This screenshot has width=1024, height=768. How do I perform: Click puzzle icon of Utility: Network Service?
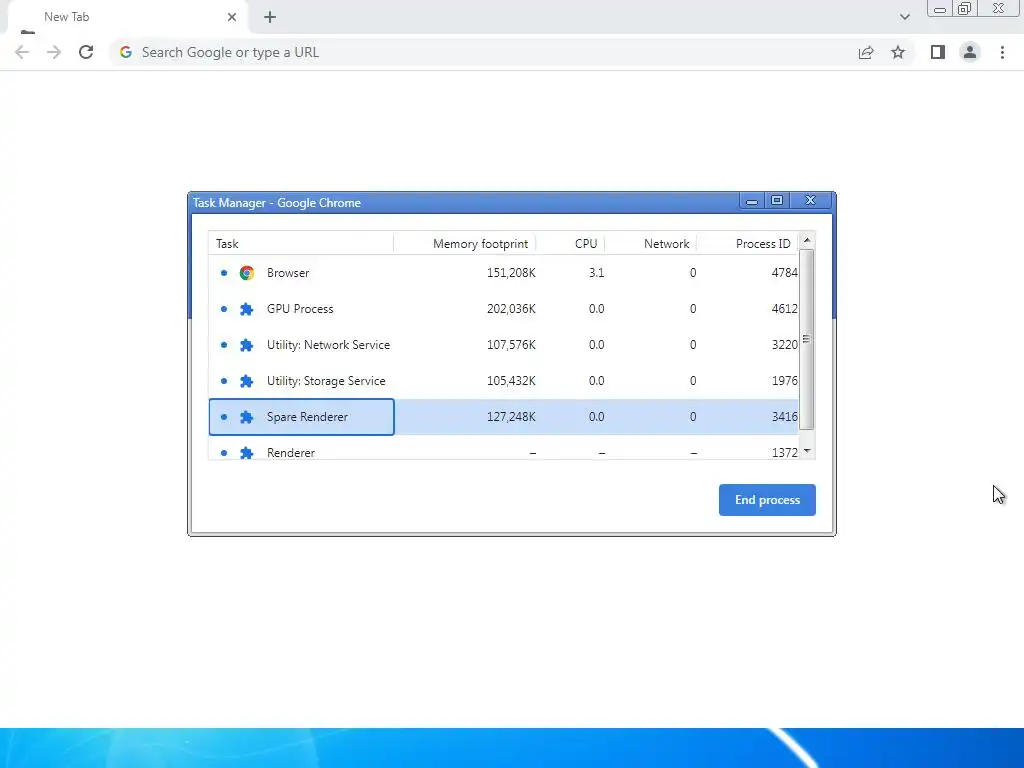pos(247,345)
